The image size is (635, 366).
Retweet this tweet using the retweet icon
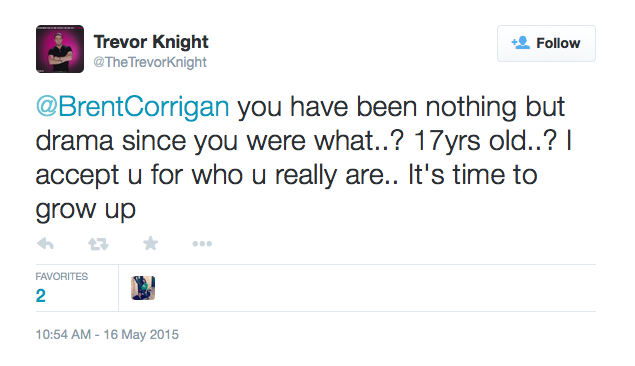coord(98,244)
